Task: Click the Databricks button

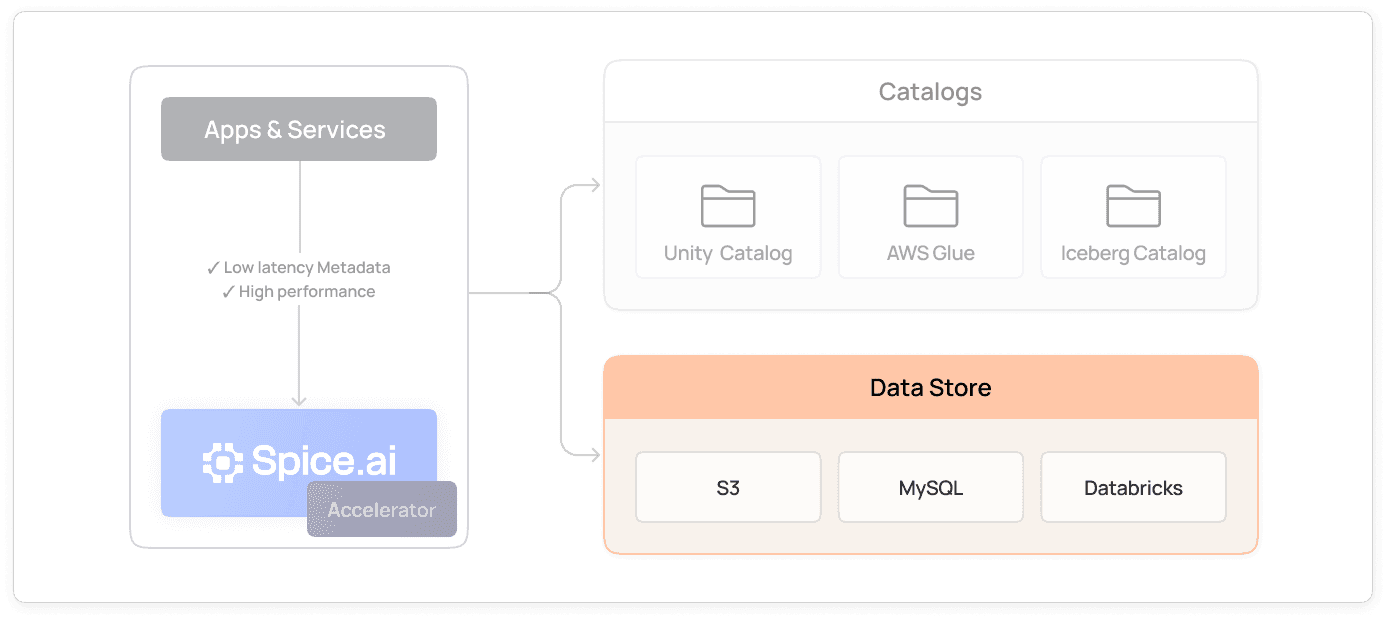Action: point(1132,487)
